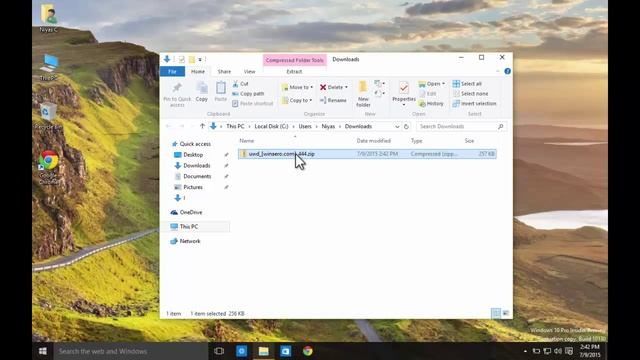Open the volume control tray icon
The height and width of the screenshot is (360, 640).
click(558, 351)
